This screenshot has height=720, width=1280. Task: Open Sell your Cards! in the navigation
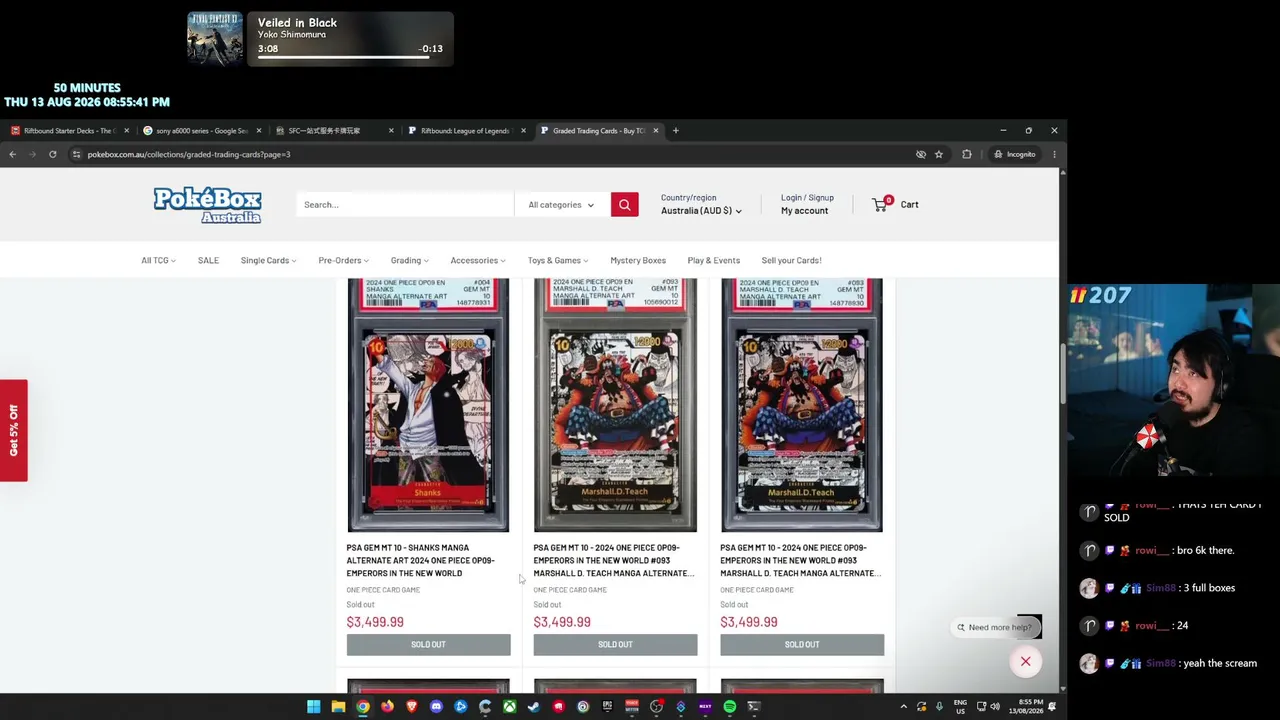(x=791, y=260)
